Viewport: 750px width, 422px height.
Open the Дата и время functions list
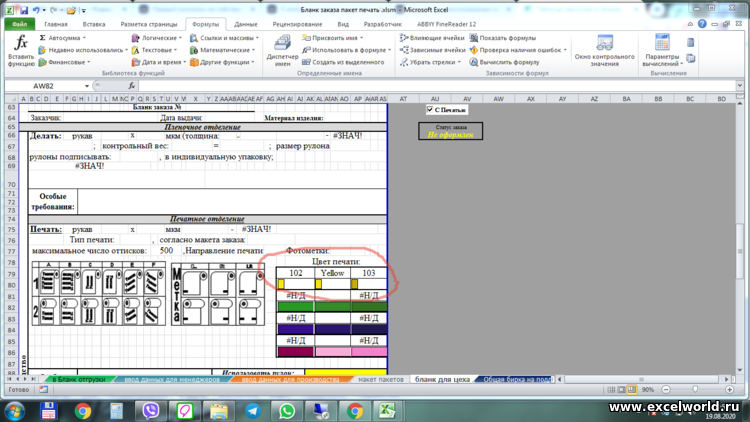(x=159, y=62)
